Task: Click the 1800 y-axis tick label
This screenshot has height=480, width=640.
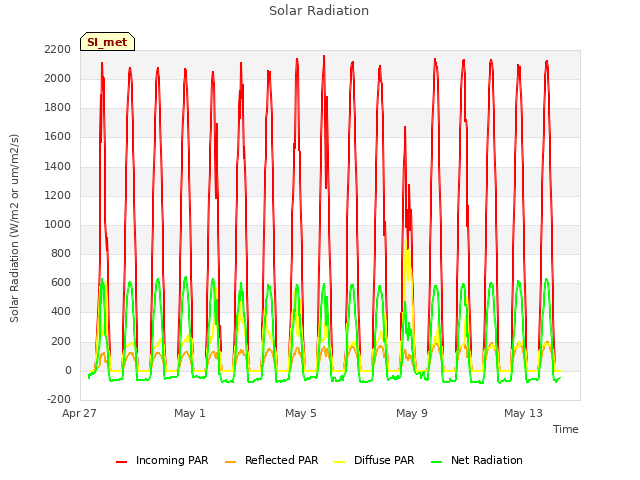Action: (x=58, y=108)
